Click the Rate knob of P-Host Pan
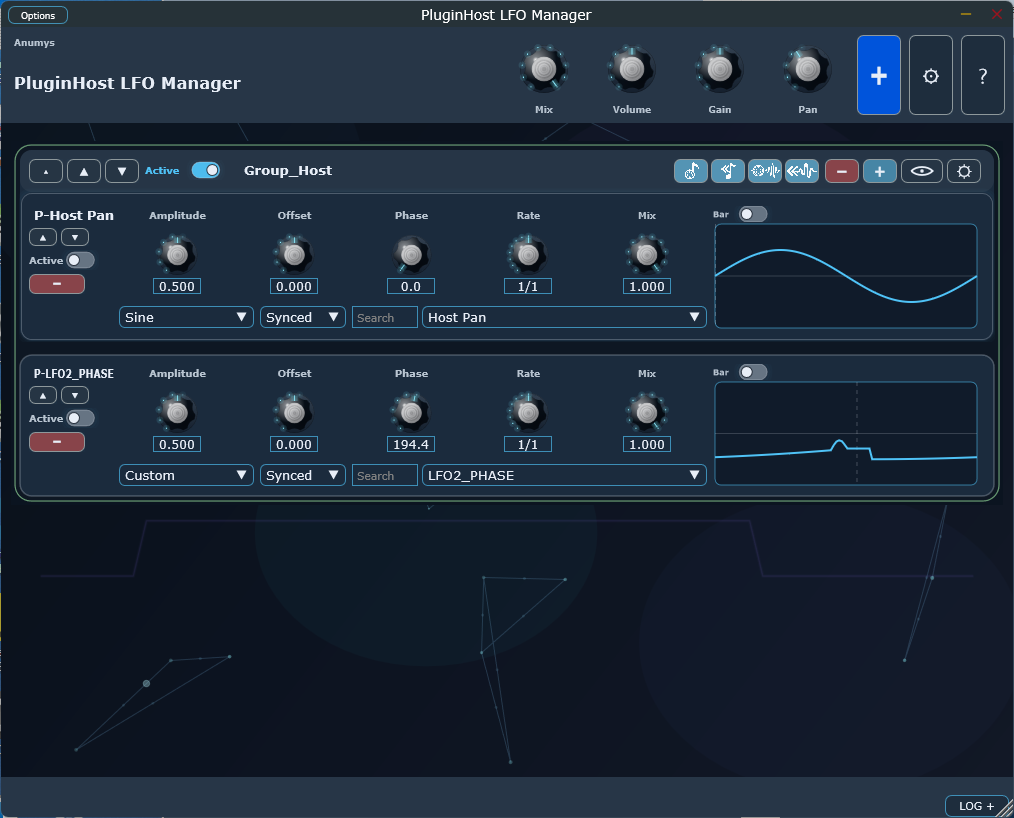Image resolution: width=1014 pixels, height=818 pixels. coord(528,255)
